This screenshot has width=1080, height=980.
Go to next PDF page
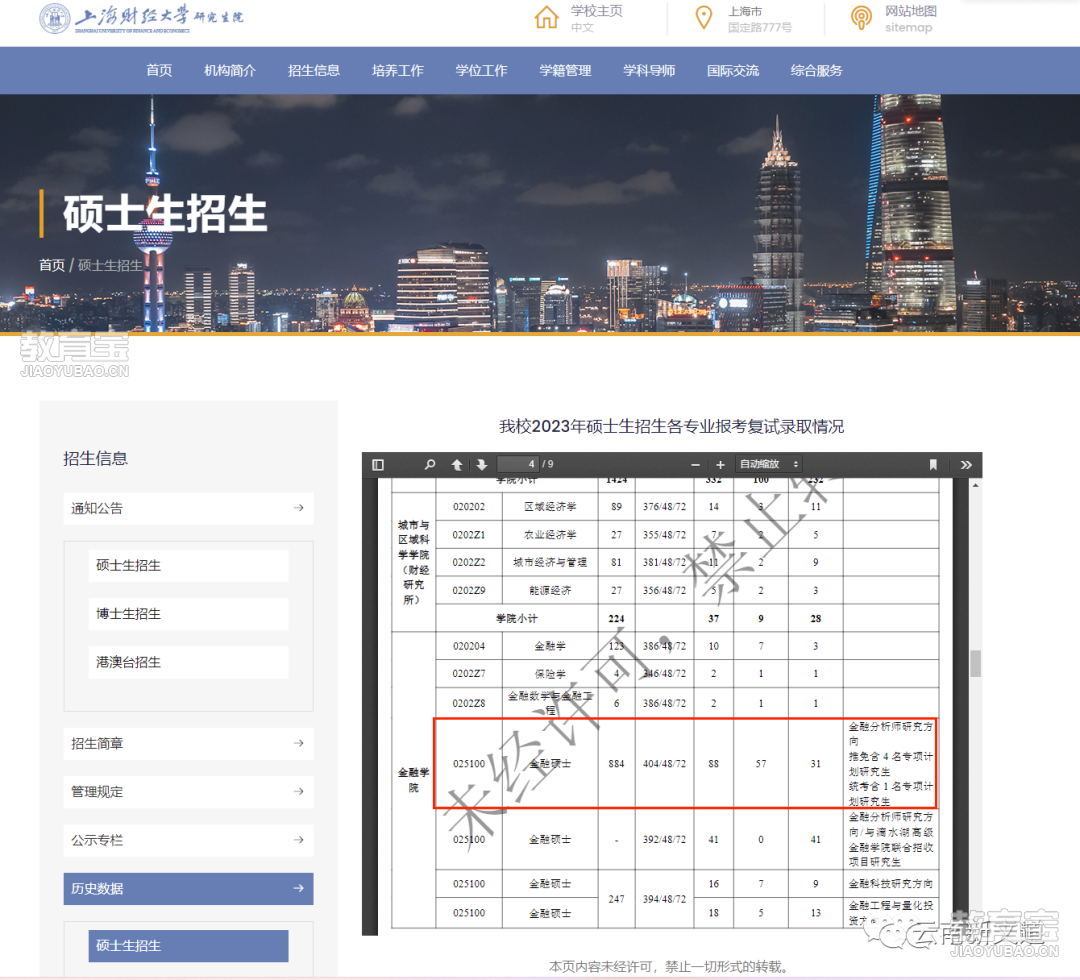(x=481, y=464)
